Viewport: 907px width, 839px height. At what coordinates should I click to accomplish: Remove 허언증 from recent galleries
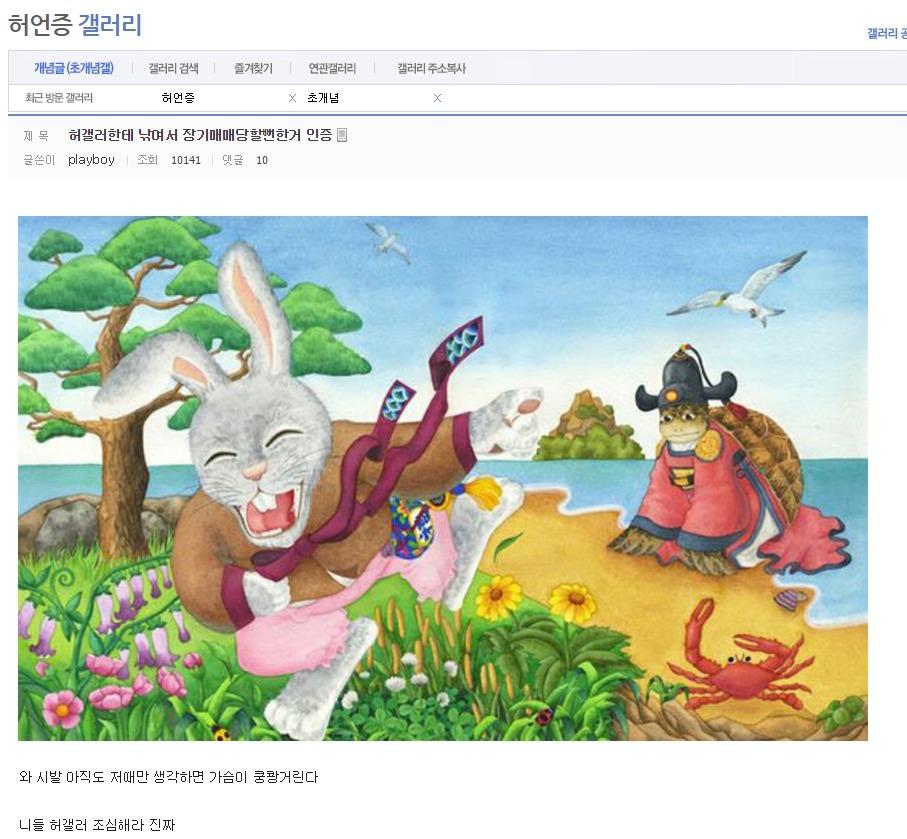292,98
